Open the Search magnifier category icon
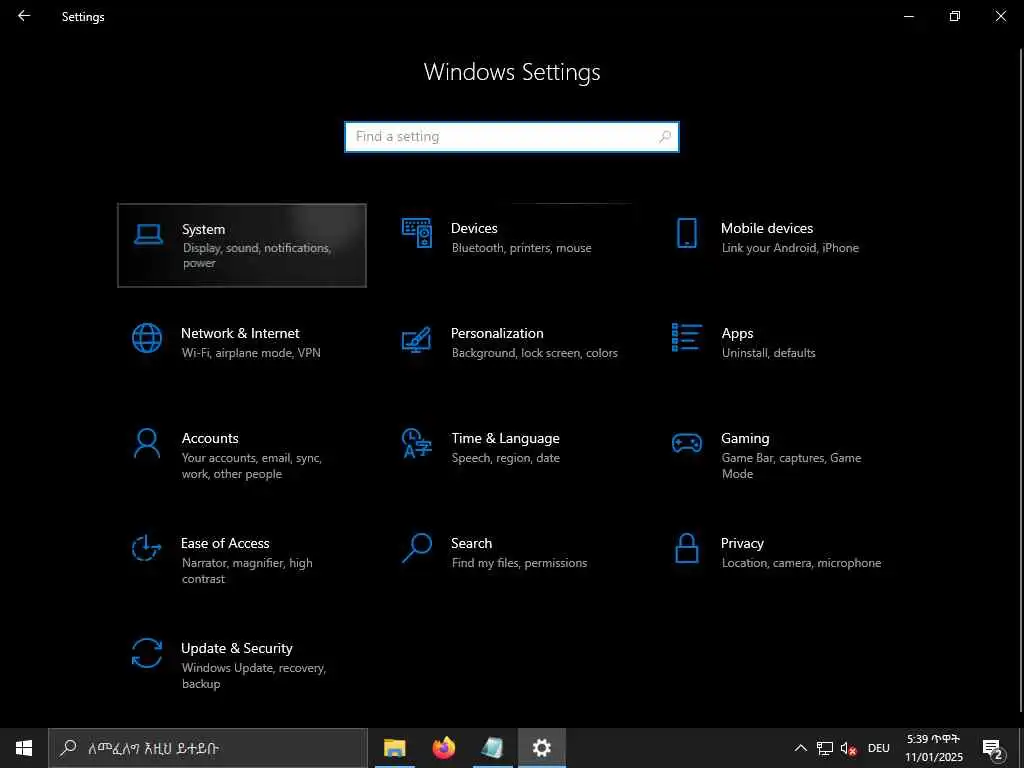The height and width of the screenshot is (768, 1024). coord(417,549)
